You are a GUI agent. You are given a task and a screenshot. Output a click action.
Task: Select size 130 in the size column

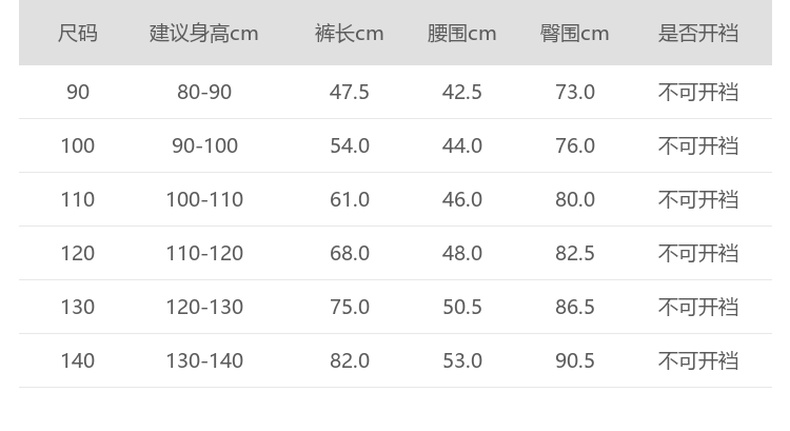77,307
